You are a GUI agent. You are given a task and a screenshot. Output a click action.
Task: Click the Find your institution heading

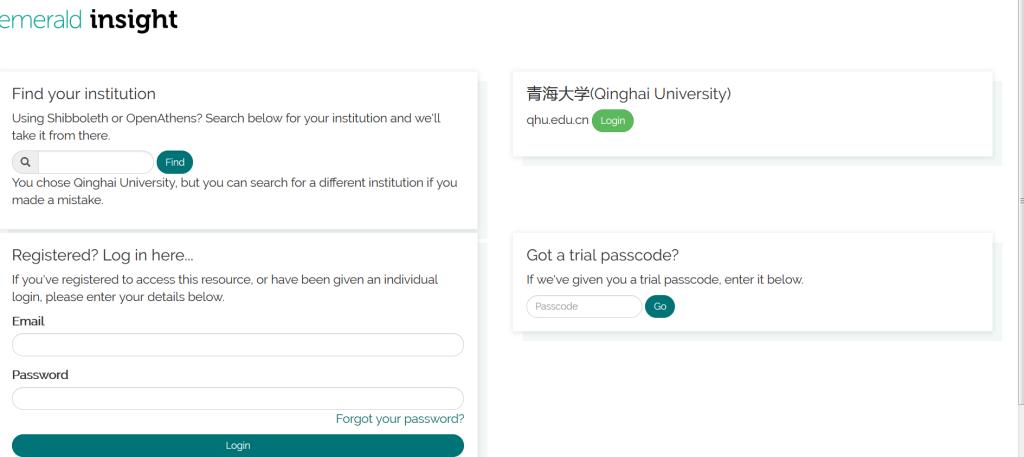tap(84, 94)
